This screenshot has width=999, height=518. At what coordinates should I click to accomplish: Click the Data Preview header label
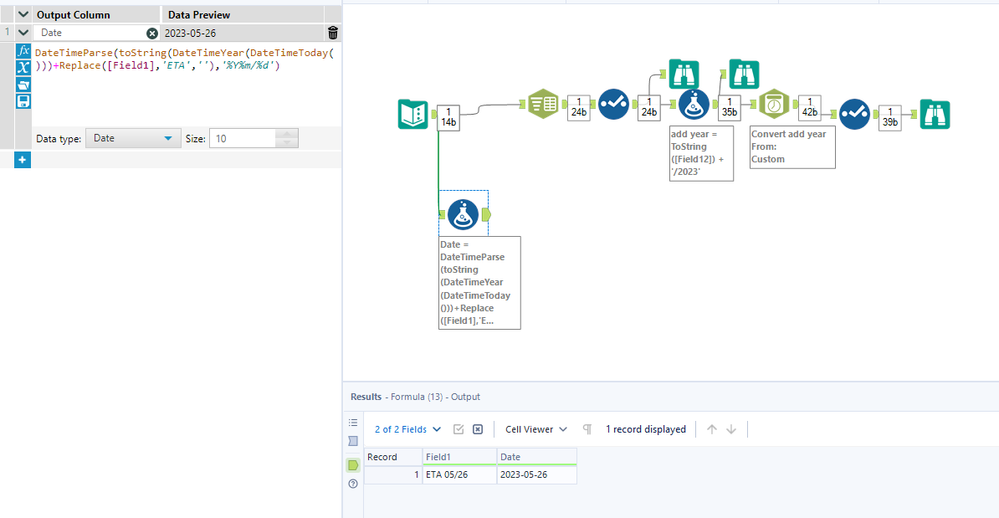[199, 15]
